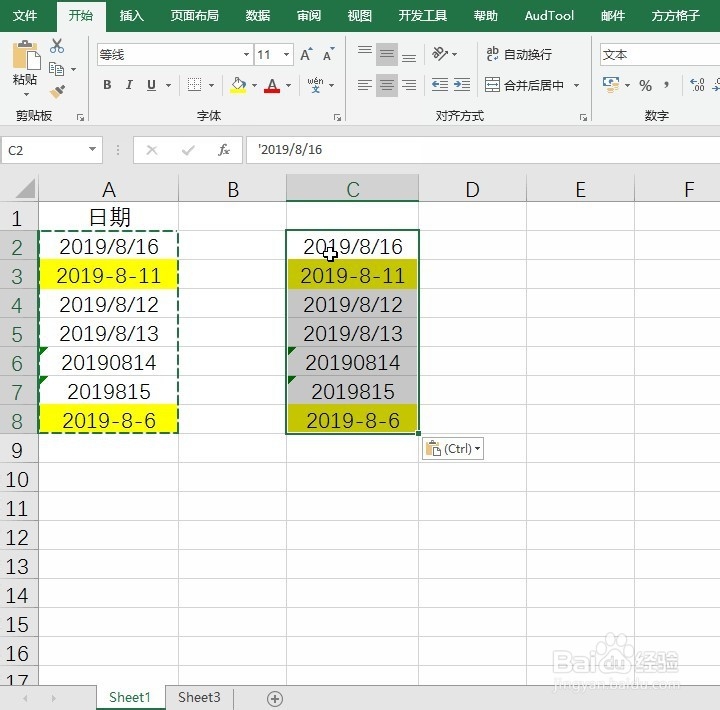
Task: Apply percent style format
Action: [x=645, y=85]
